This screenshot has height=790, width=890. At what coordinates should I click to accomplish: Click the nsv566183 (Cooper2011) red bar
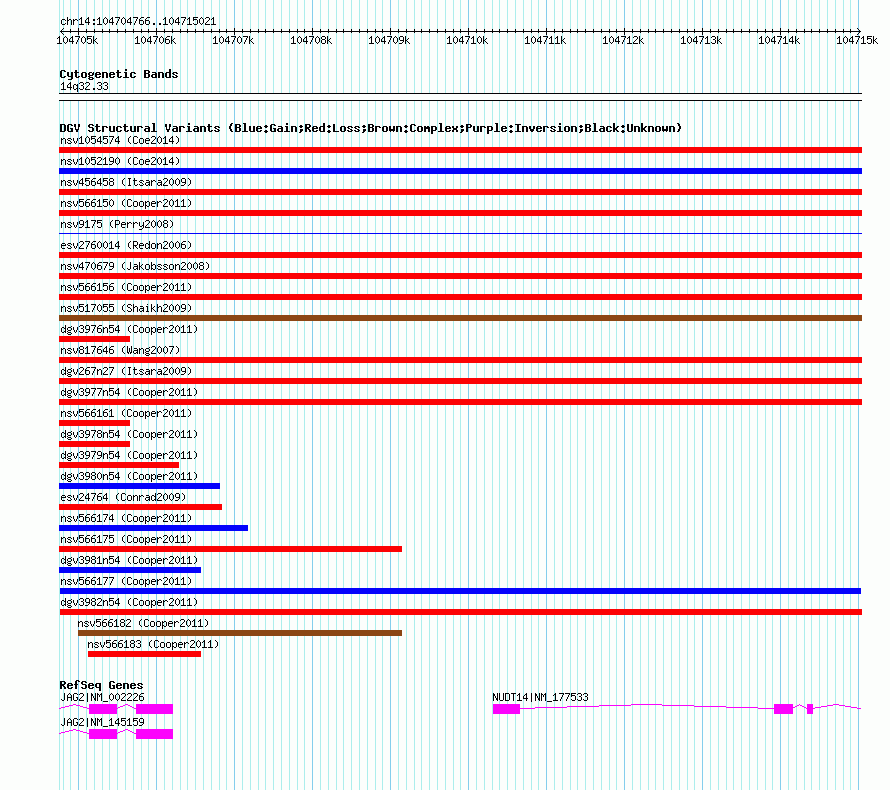pyautogui.click(x=144, y=654)
